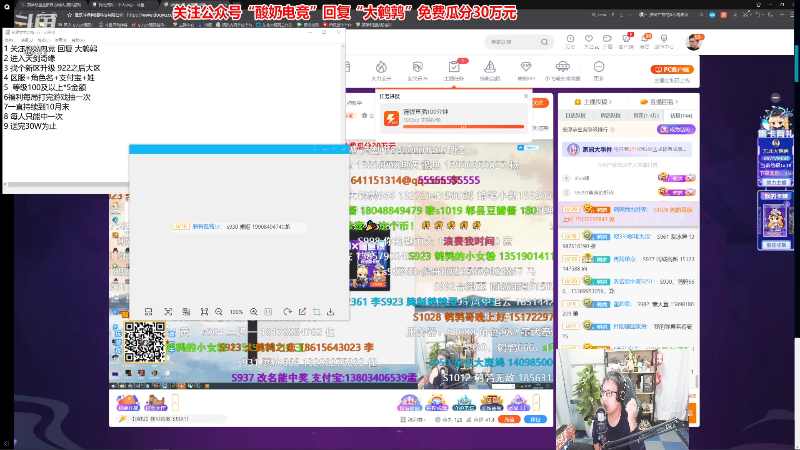Open the creator center icon in header
This screenshot has width=800, height=450.
664,39
